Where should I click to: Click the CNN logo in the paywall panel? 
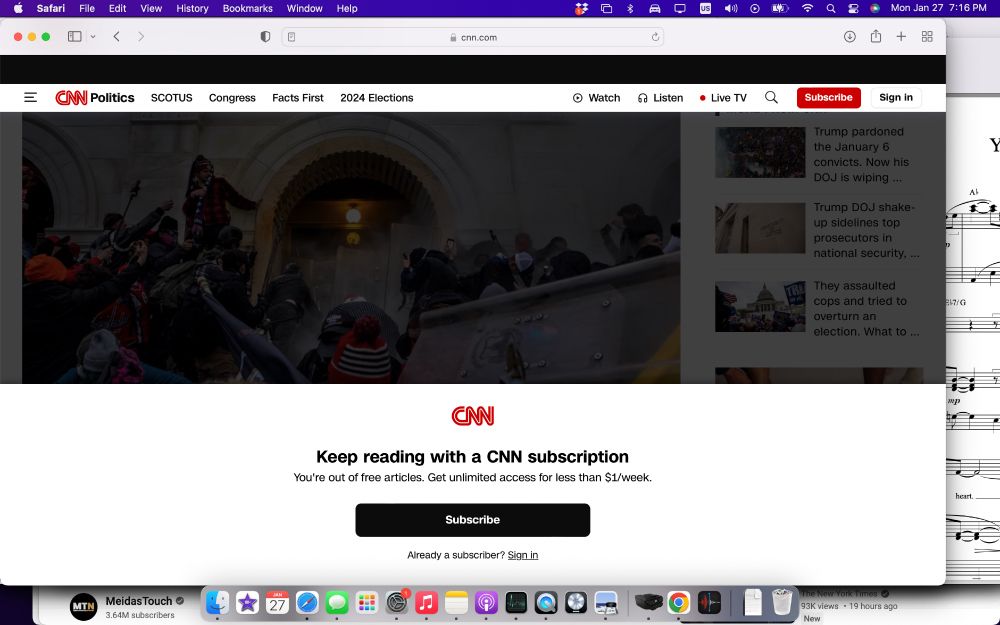473,416
